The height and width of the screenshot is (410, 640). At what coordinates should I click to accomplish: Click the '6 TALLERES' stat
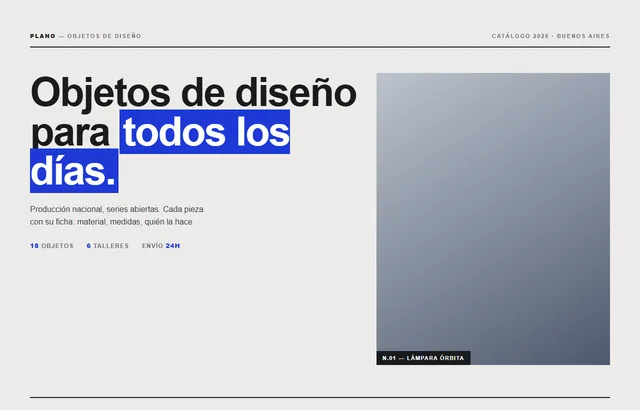click(108, 246)
